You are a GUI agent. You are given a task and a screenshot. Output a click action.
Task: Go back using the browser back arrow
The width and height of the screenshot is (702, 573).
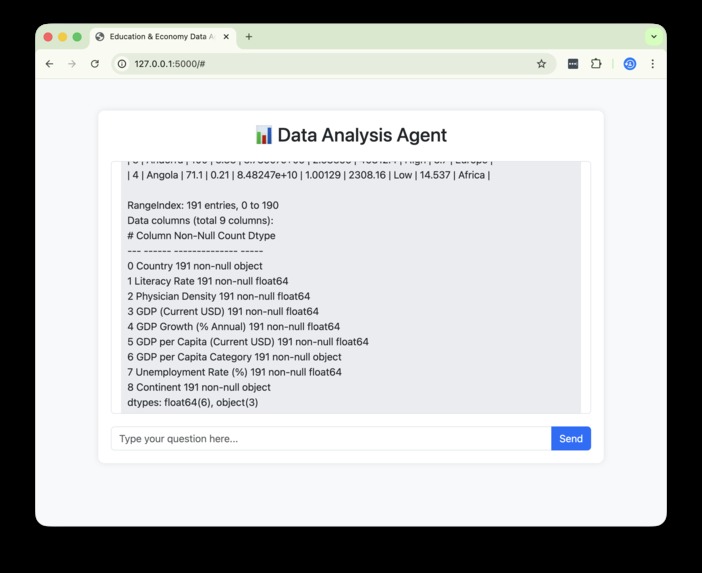click(49, 64)
